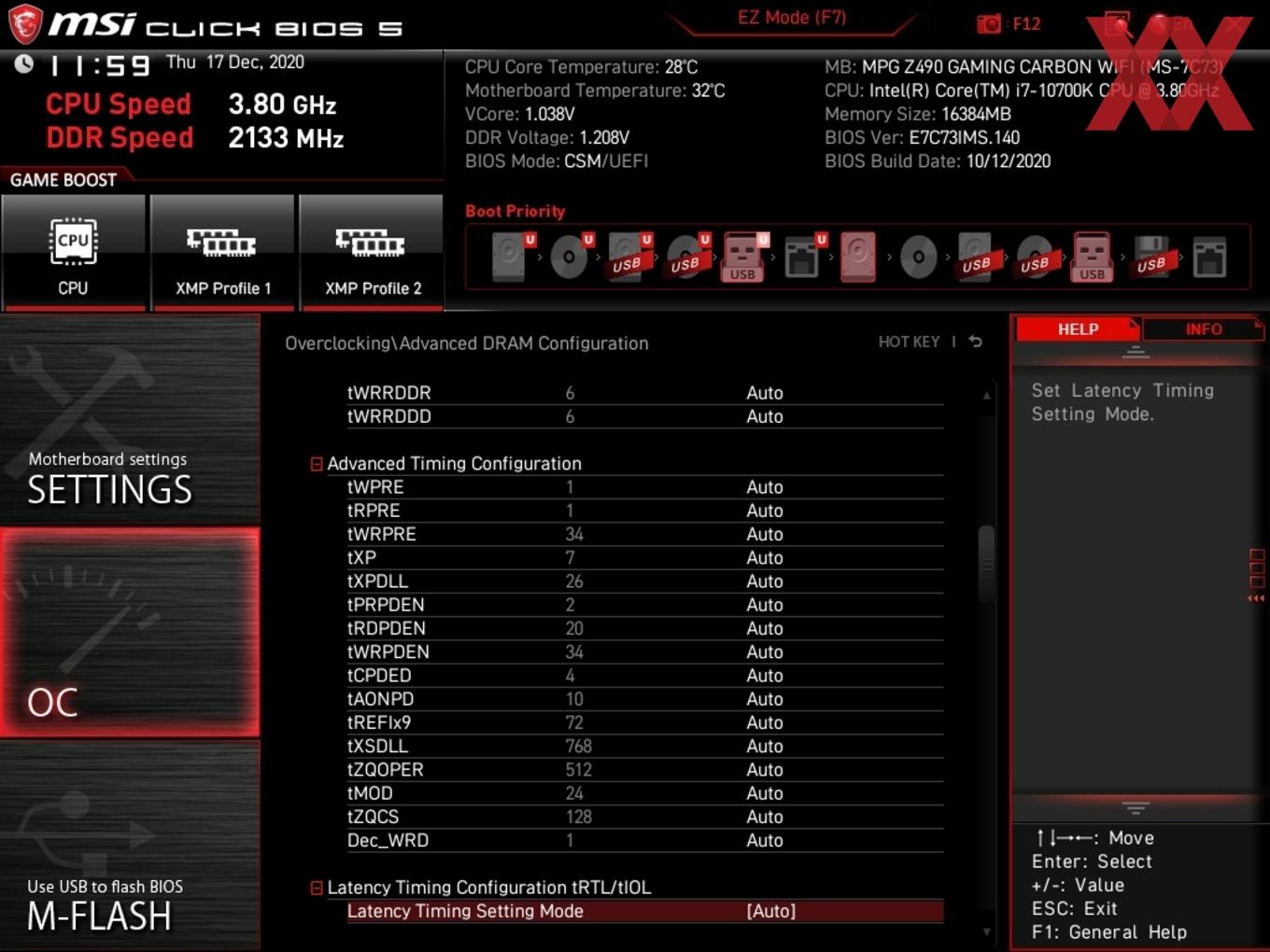Viewport: 1270px width, 952px height.
Task: Click the Overclocking\Advanced DRAM Configuration breadcrumb
Action: point(467,343)
